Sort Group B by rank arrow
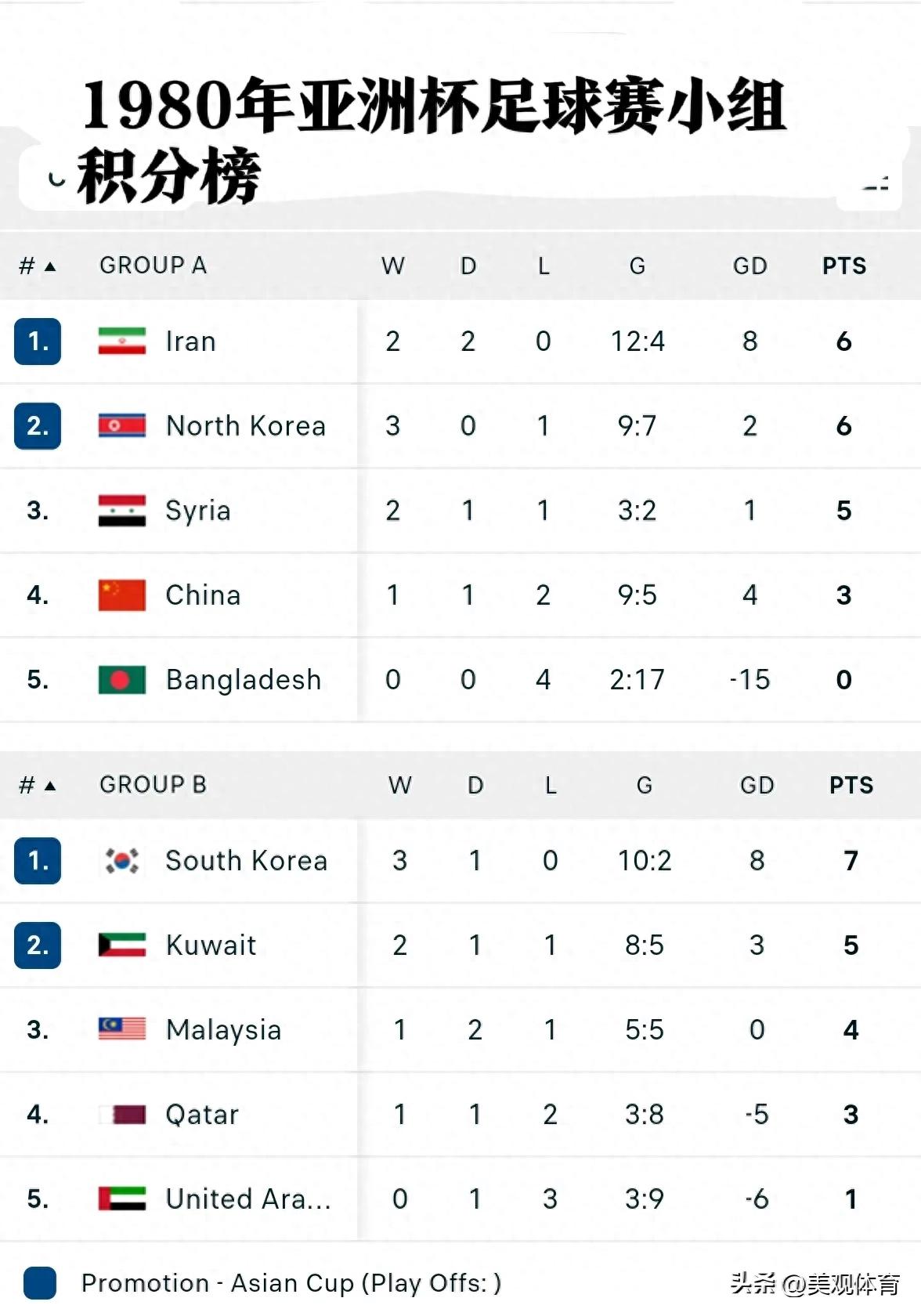This screenshot has height=1316, width=921. [50, 786]
